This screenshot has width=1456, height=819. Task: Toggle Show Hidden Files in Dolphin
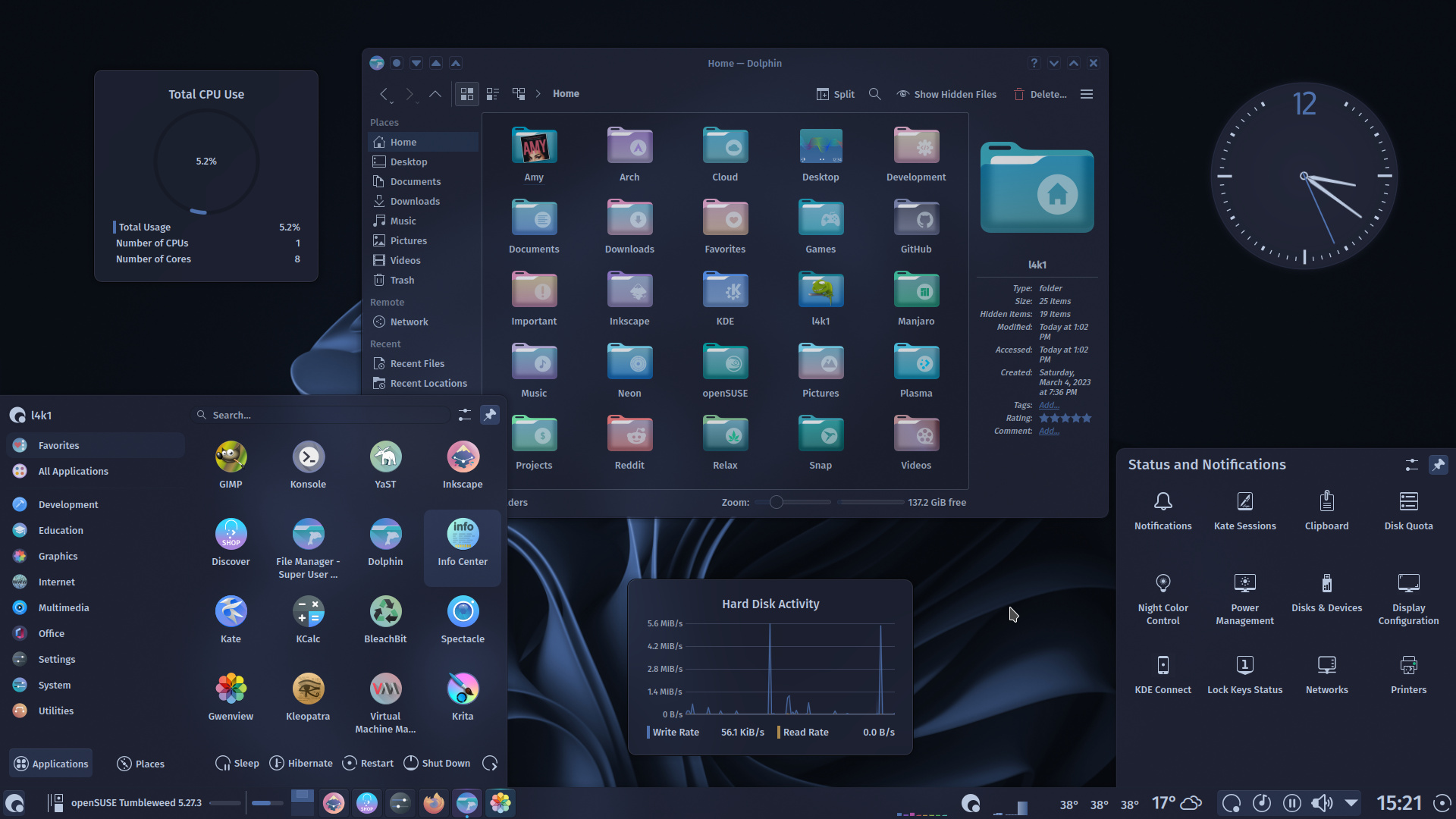click(x=946, y=93)
